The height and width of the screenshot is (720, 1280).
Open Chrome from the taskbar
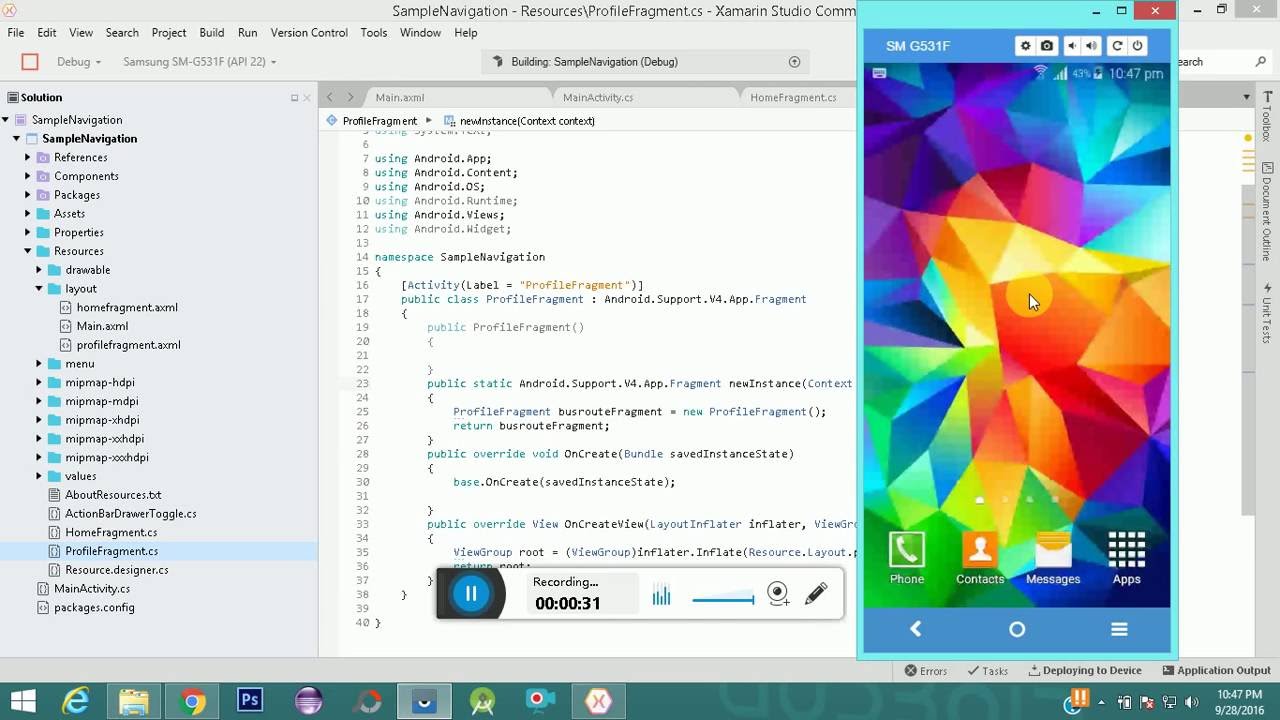coord(193,701)
